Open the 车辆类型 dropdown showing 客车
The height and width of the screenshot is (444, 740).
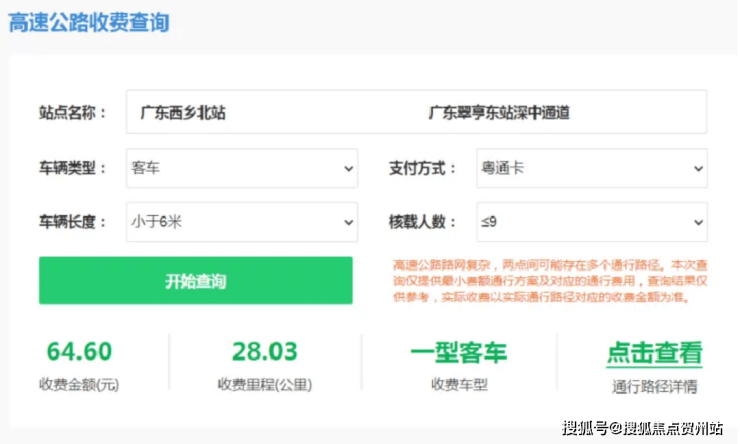[x=242, y=168]
